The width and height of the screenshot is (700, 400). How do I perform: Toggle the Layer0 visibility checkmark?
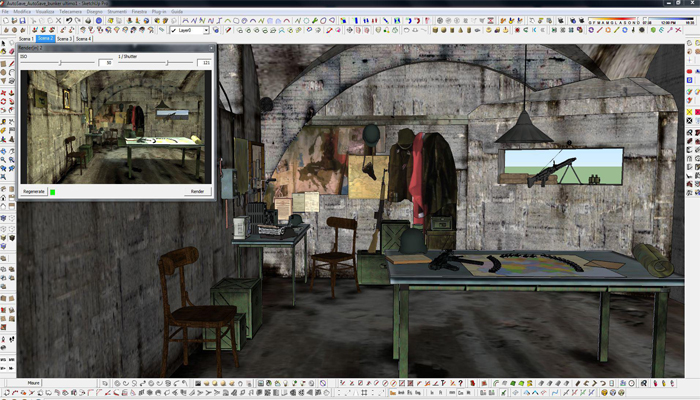coord(173,30)
